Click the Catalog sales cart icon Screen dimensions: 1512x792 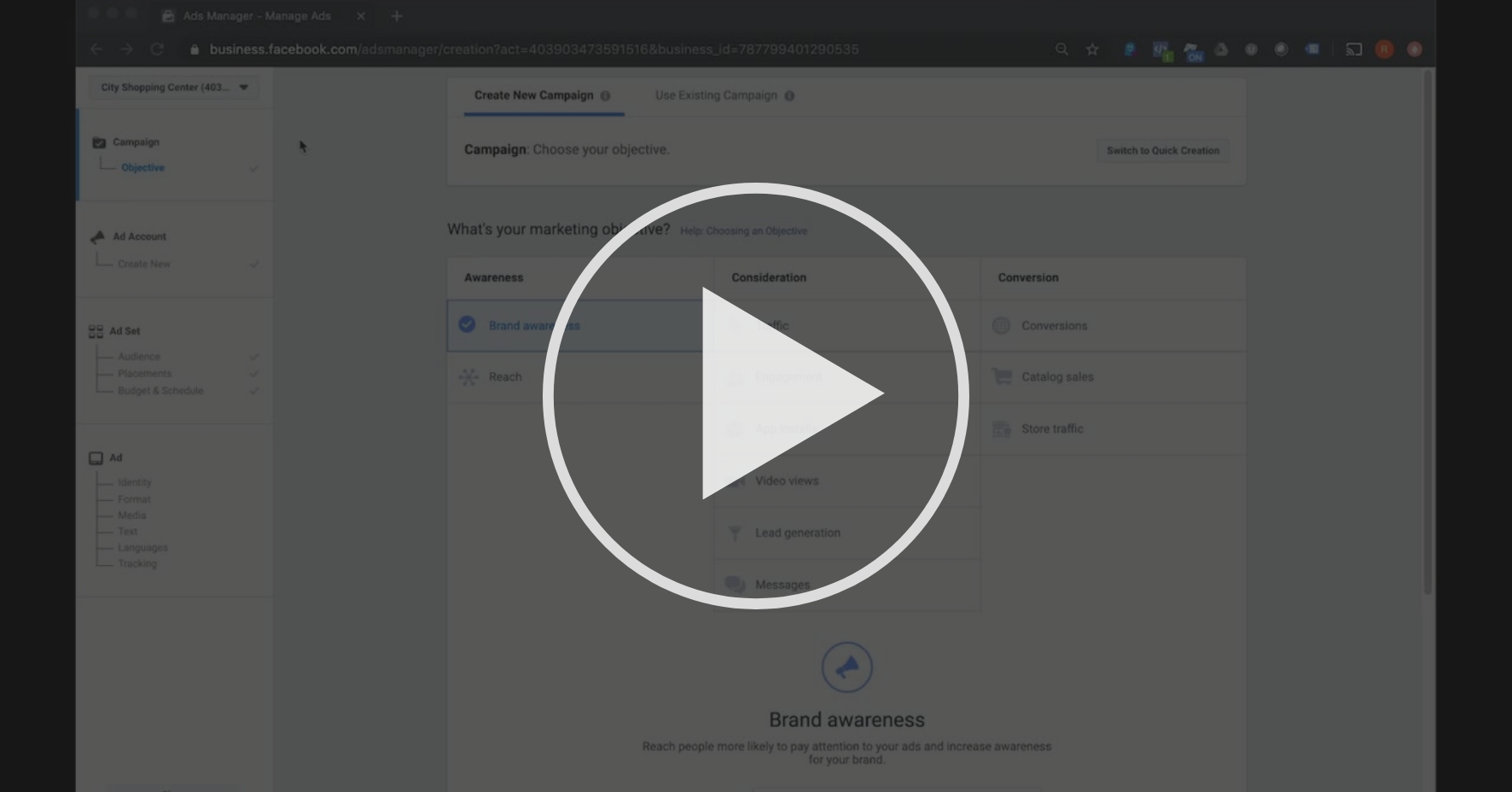[1002, 376]
